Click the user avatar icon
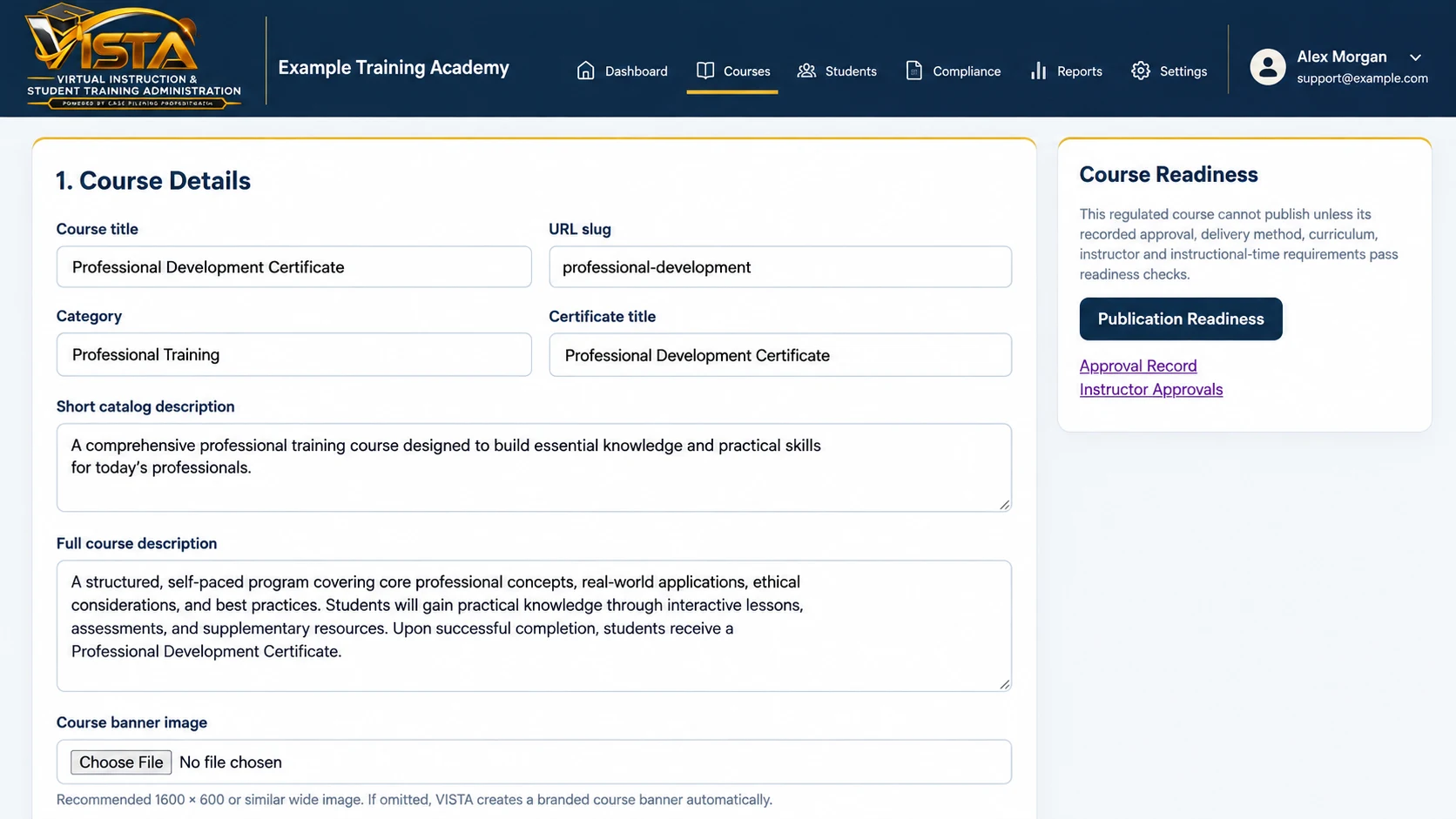The image size is (1456, 819). tap(1268, 67)
